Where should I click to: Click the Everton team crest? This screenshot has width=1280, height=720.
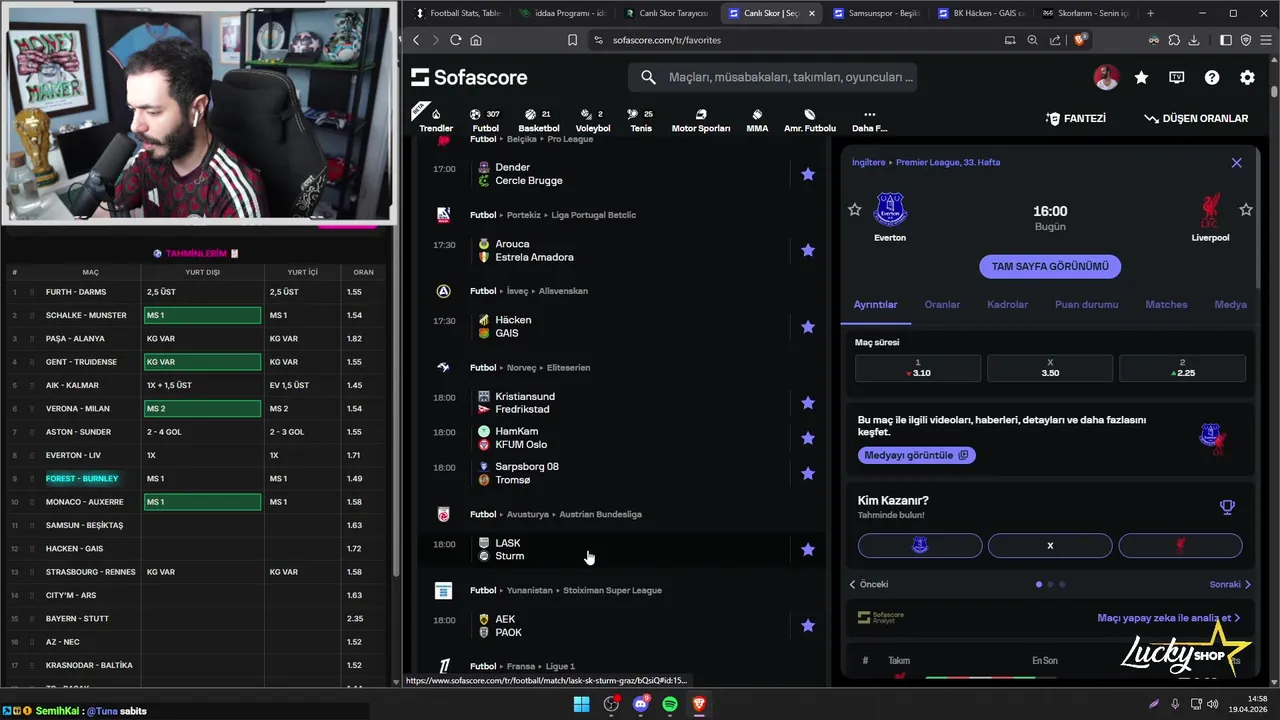coord(890,210)
